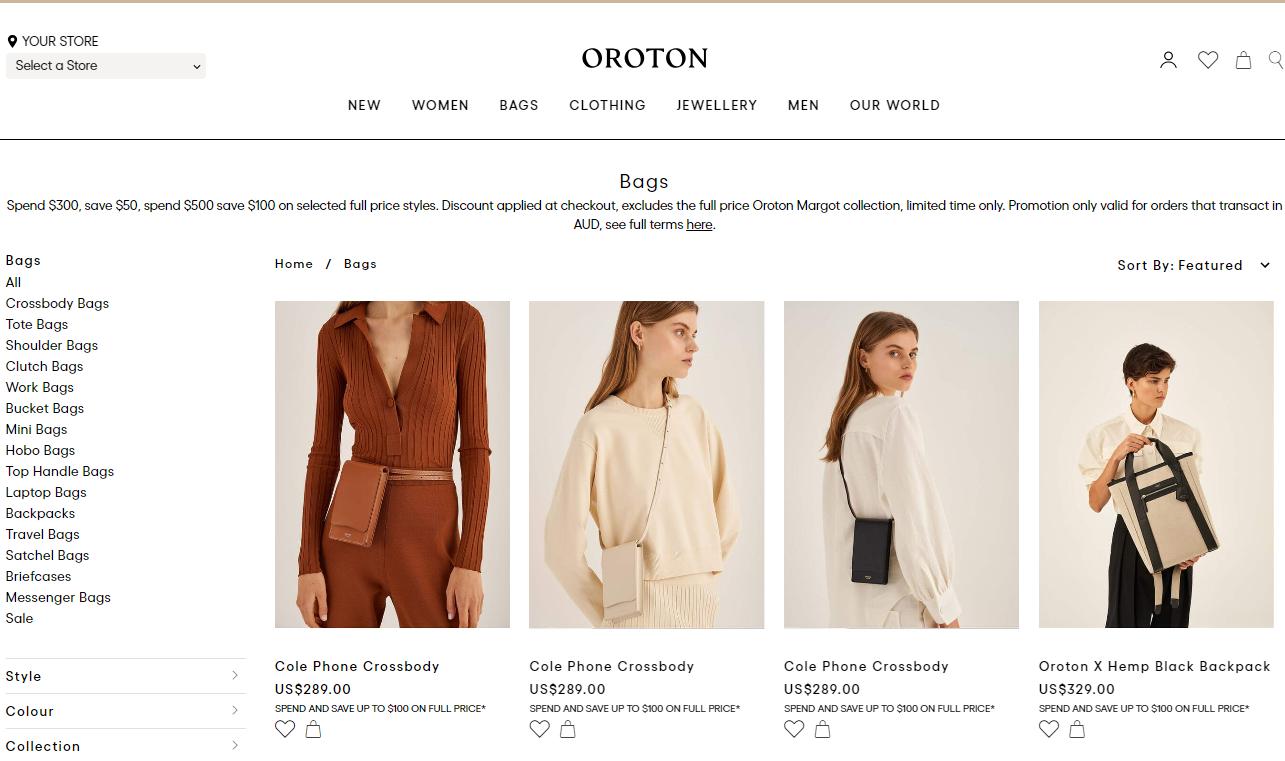Expand the Collection filter
Viewport: 1285px width, 761px height.
[123, 746]
